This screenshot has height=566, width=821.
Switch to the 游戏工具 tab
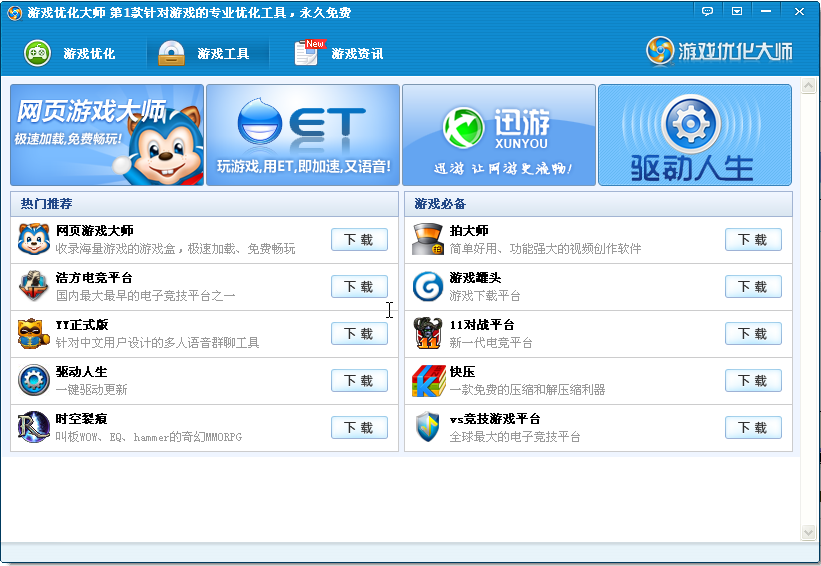[207, 53]
